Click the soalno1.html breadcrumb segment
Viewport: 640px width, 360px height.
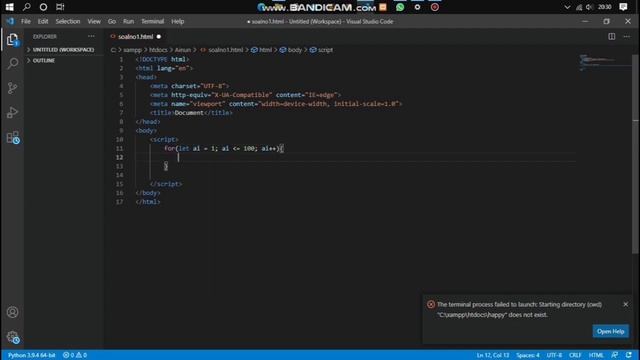click(x=225, y=50)
